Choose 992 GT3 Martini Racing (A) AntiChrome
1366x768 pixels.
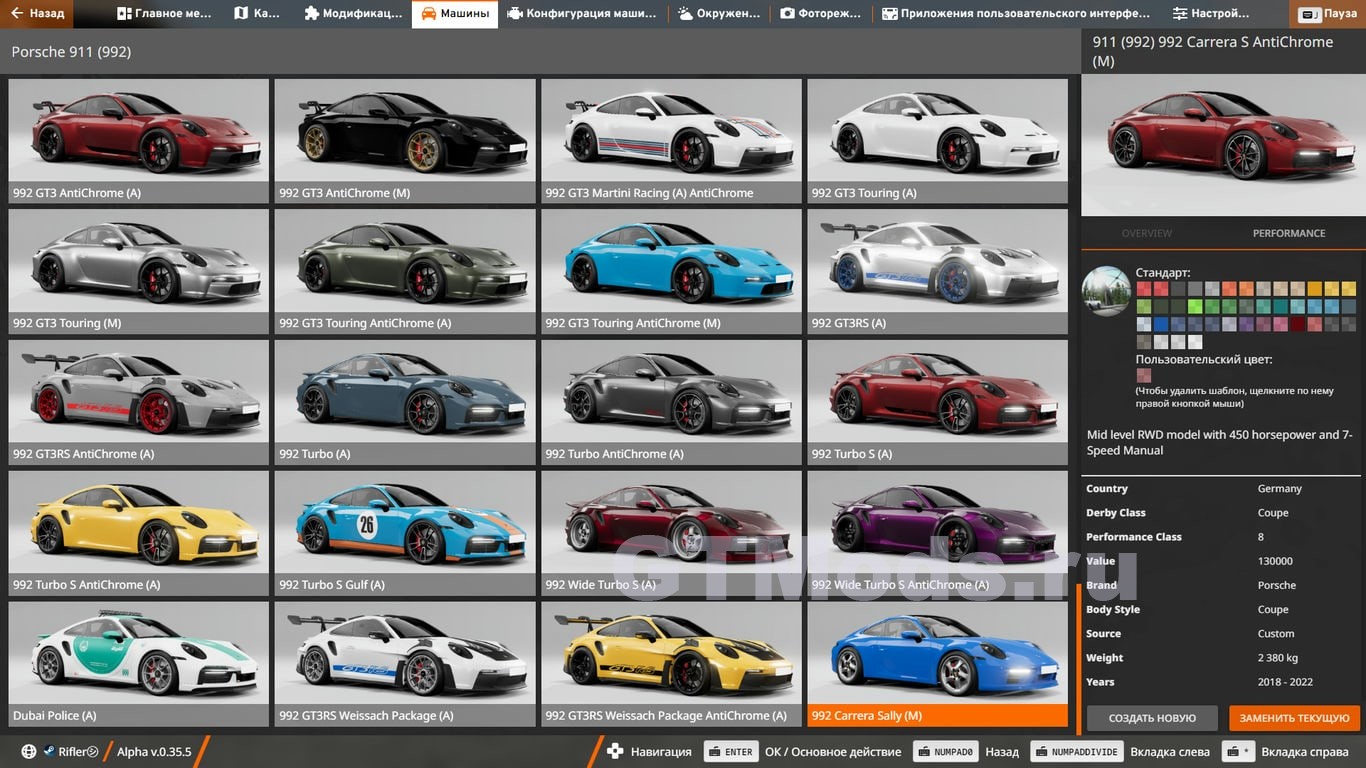pyautogui.click(x=671, y=141)
